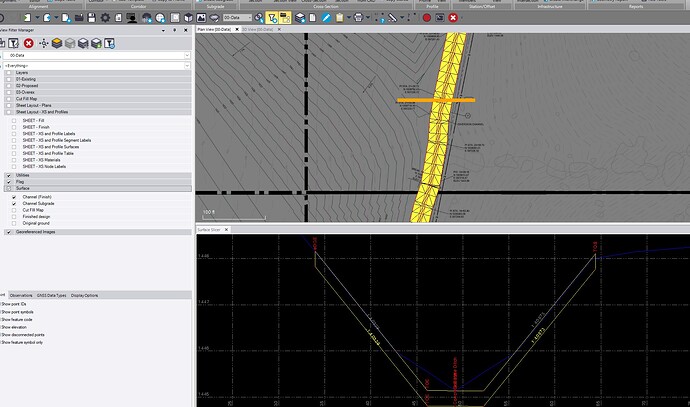
Task: Click the blue pencil edit icon
Action: tap(326, 18)
